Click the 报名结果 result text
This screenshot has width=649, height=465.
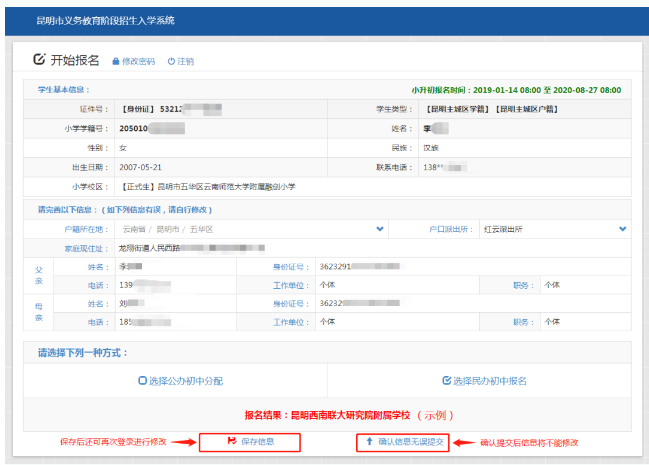[349, 415]
